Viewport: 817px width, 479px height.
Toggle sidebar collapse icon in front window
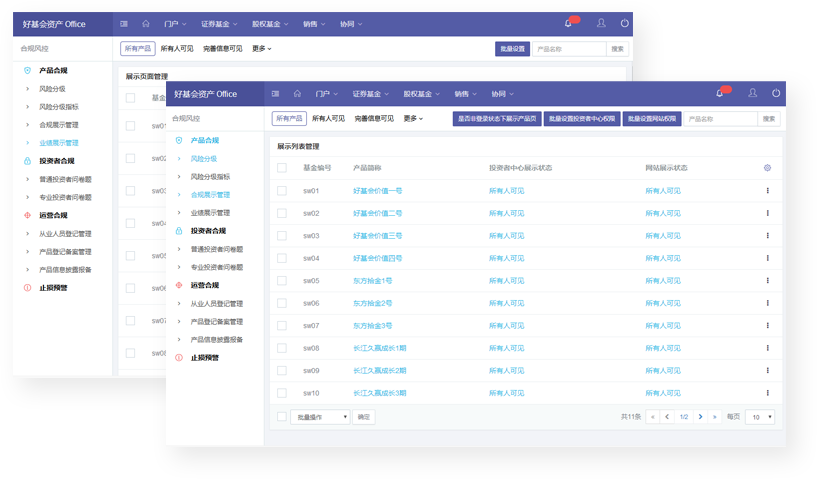pos(276,94)
